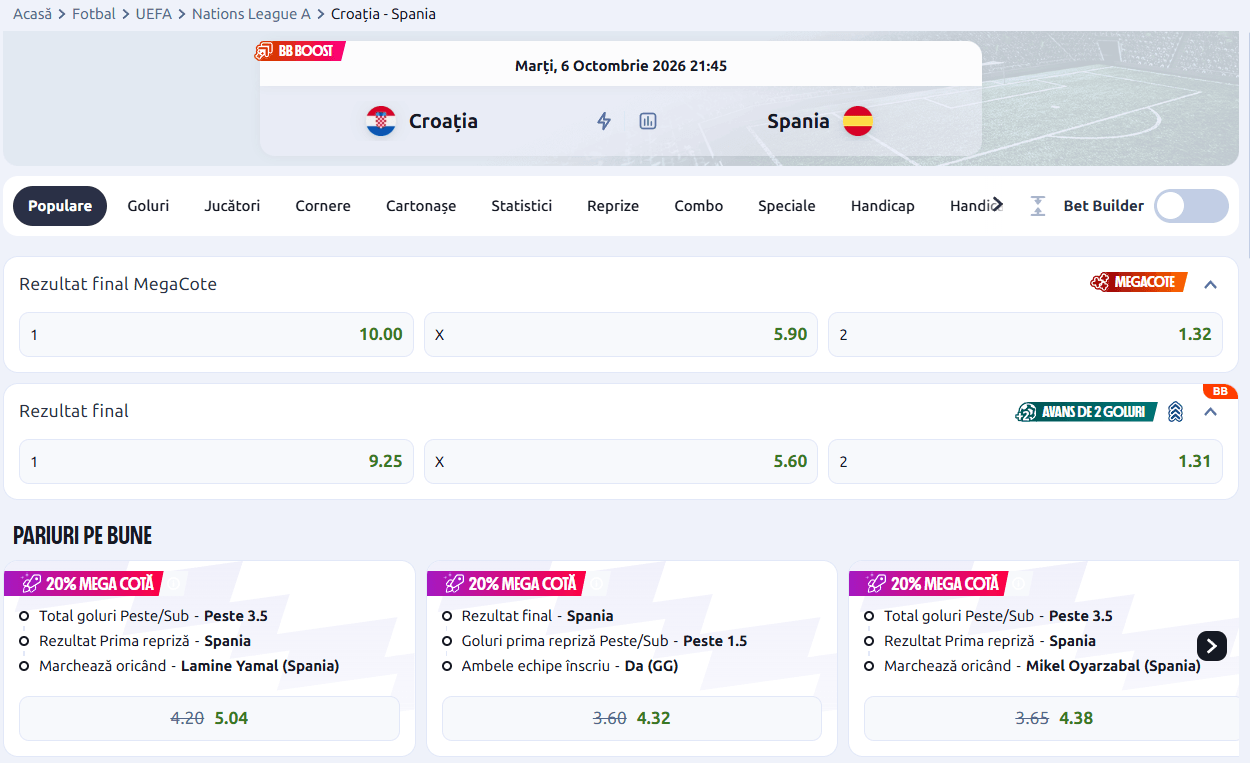
Task: Click the MegaCote promo badge
Action: click(x=1138, y=283)
